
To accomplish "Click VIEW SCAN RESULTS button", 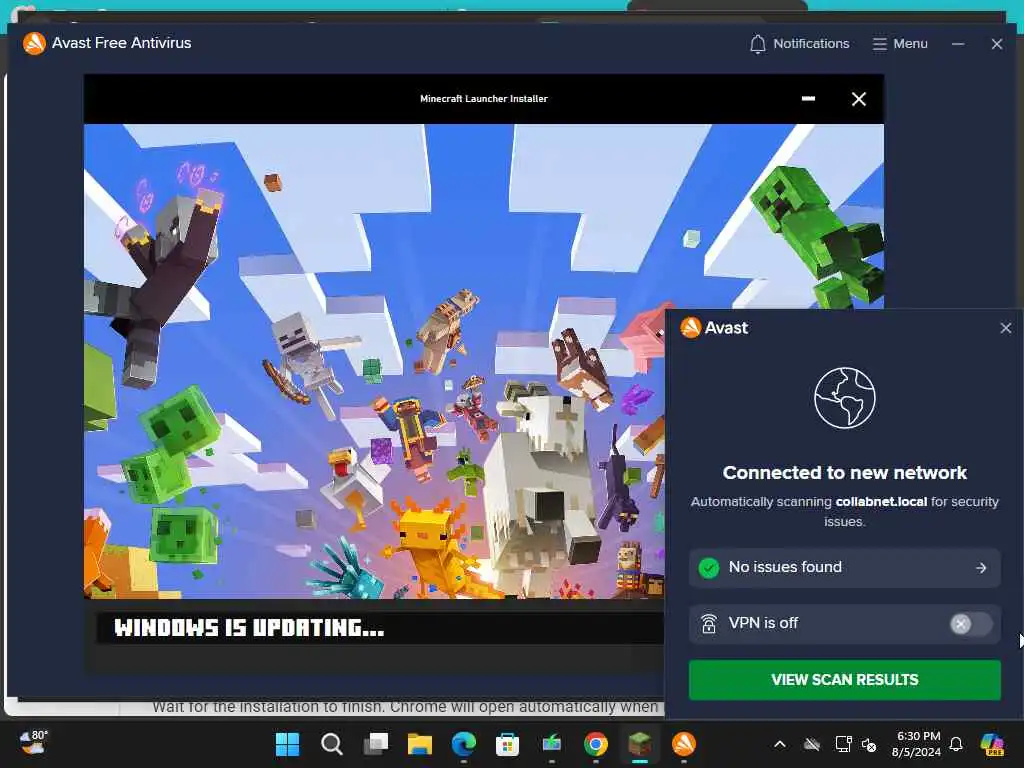I will 844,680.
